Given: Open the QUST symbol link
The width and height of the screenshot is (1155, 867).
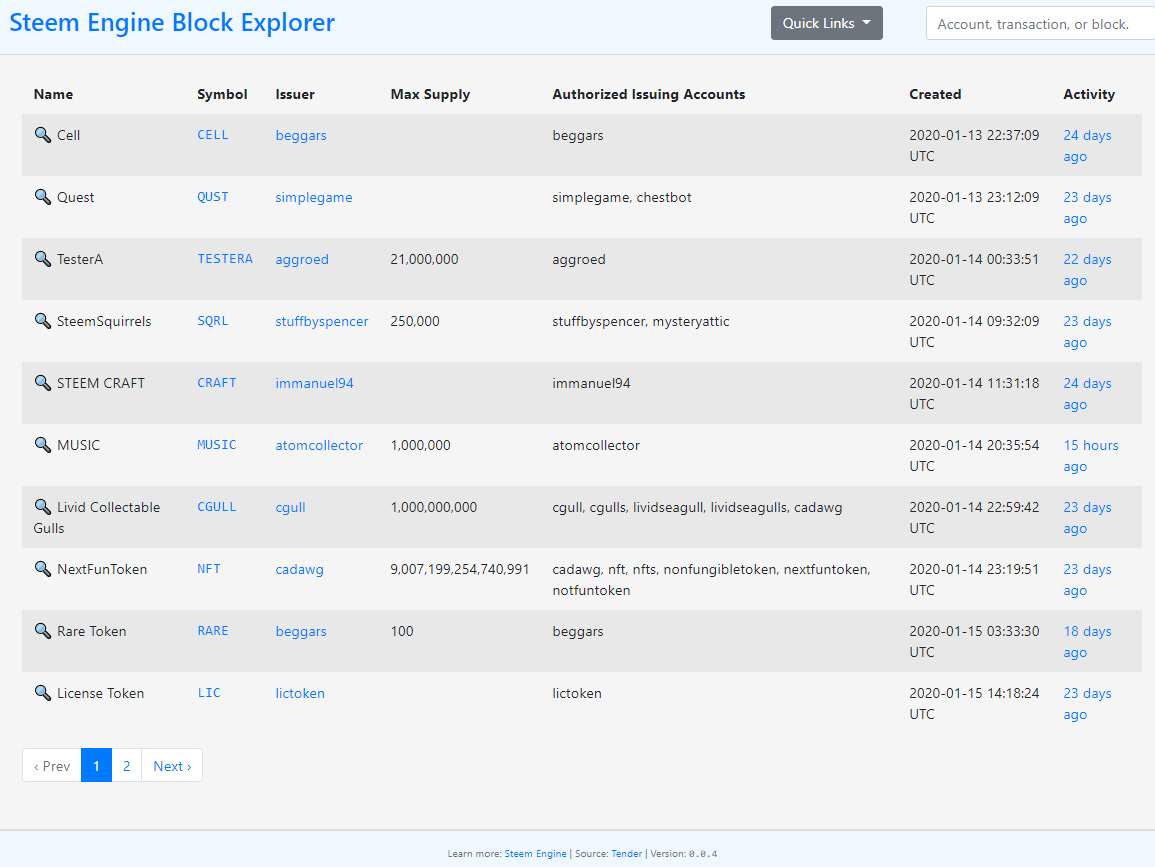Looking at the screenshot, I should [213, 197].
